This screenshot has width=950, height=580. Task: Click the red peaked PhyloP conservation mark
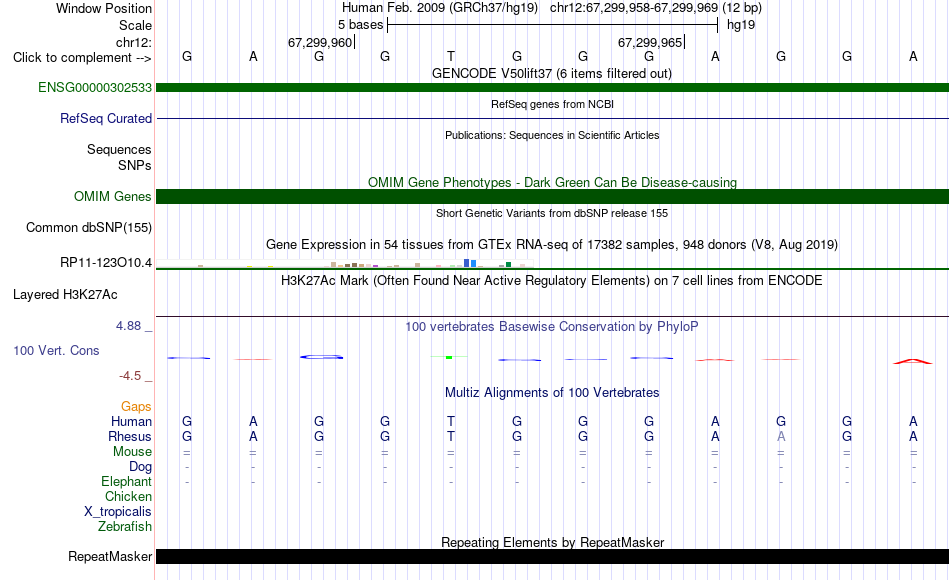click(x=913, y=362)
